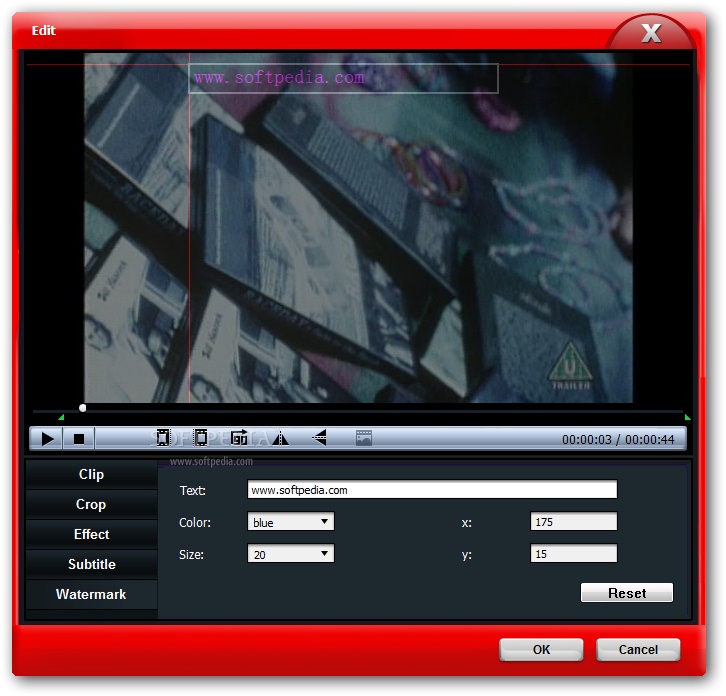Screen dimensions: 726x696
Task: Click the left green trim start marker
Action: [61, 417]
